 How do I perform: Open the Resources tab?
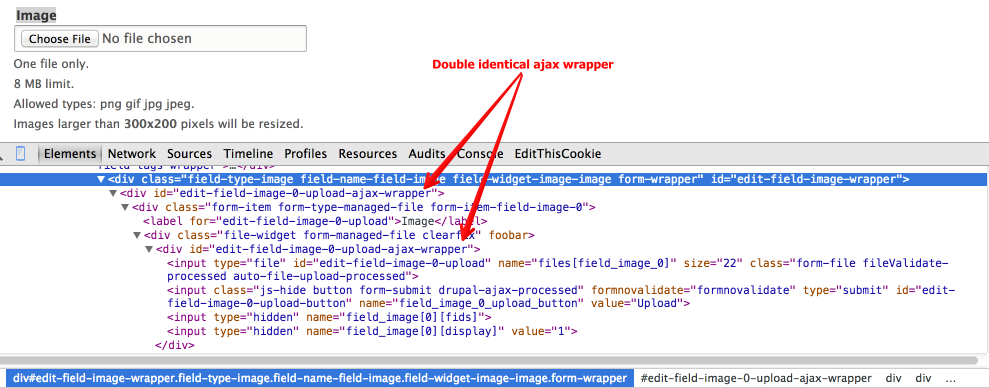[x=368, y=153]
